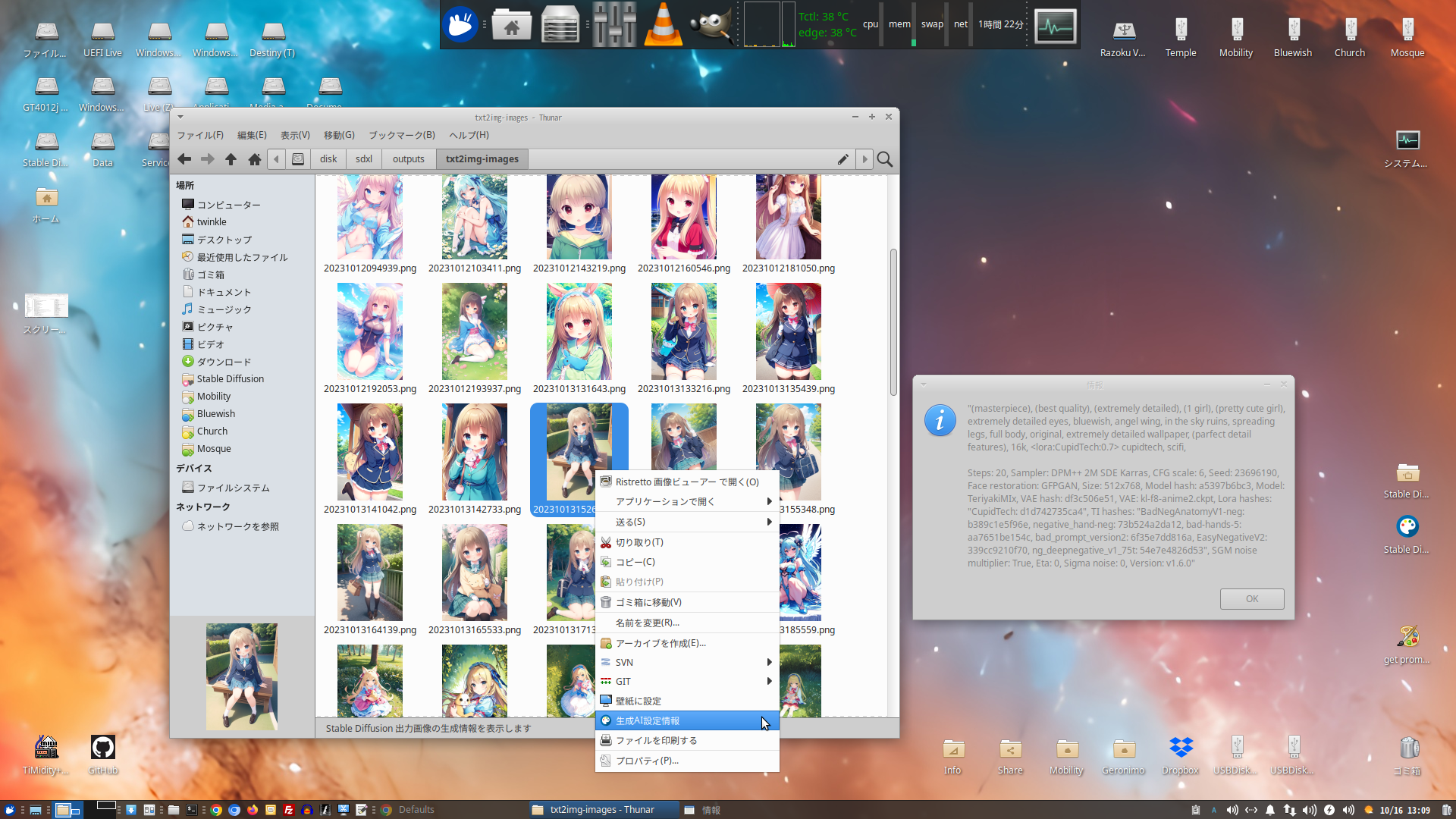This screenshot has width=1456, height=819.
Task: Select 生成AI設定情報 from the context menu
Action: [x=687, y=721]
